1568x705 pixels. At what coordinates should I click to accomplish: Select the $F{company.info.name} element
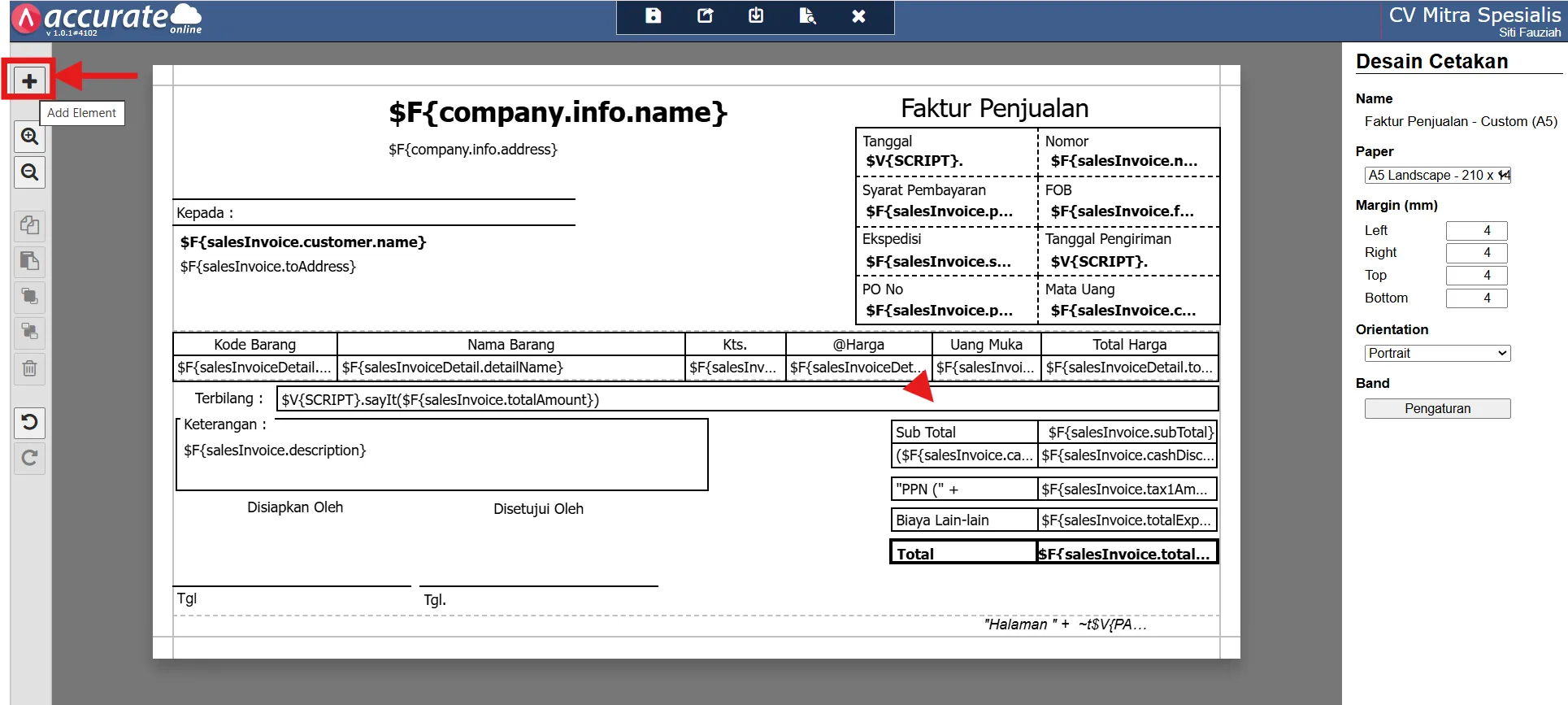(x=558, y=112)
